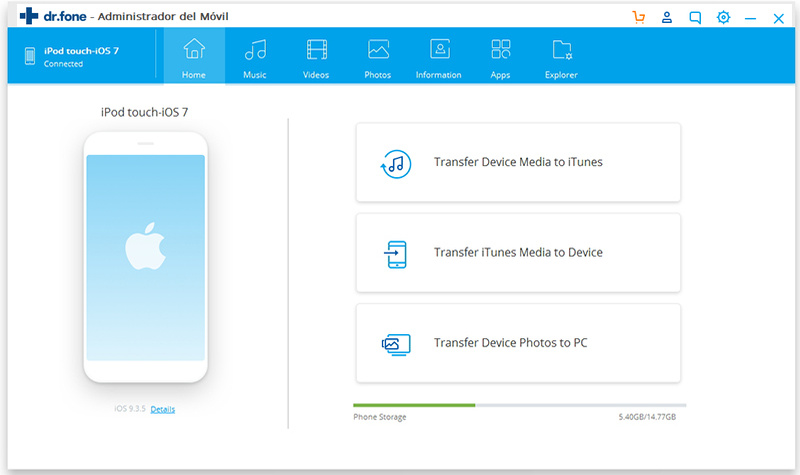The width and height of the screenshot is (800, 475).
Task: Click the 5.40GB/14.77GB storage text
Action: coord(647,417)
